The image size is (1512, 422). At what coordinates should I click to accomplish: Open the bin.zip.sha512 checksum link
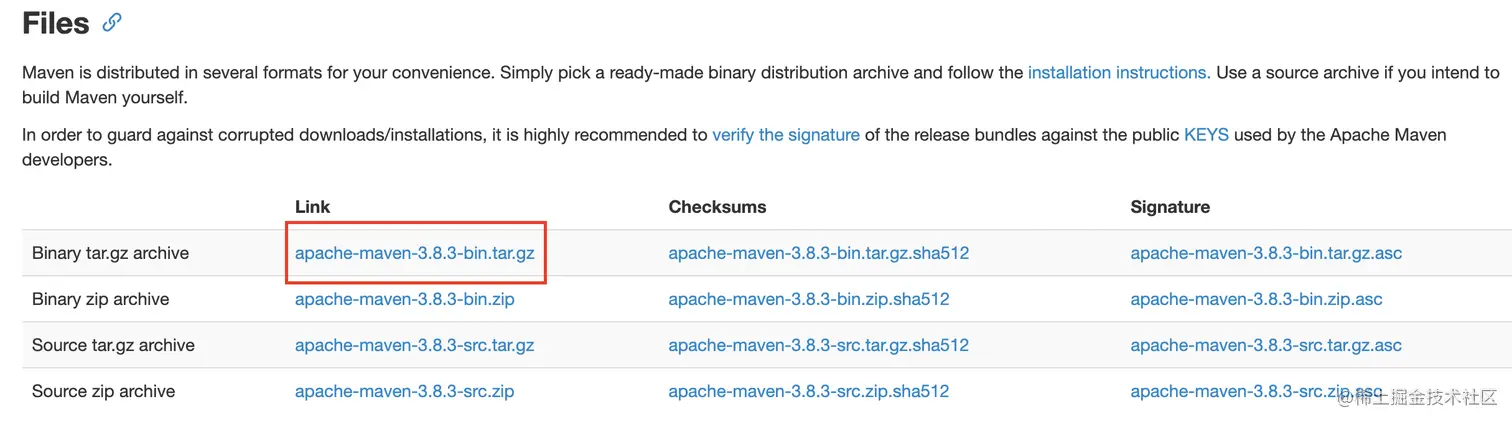pos(808,299)
